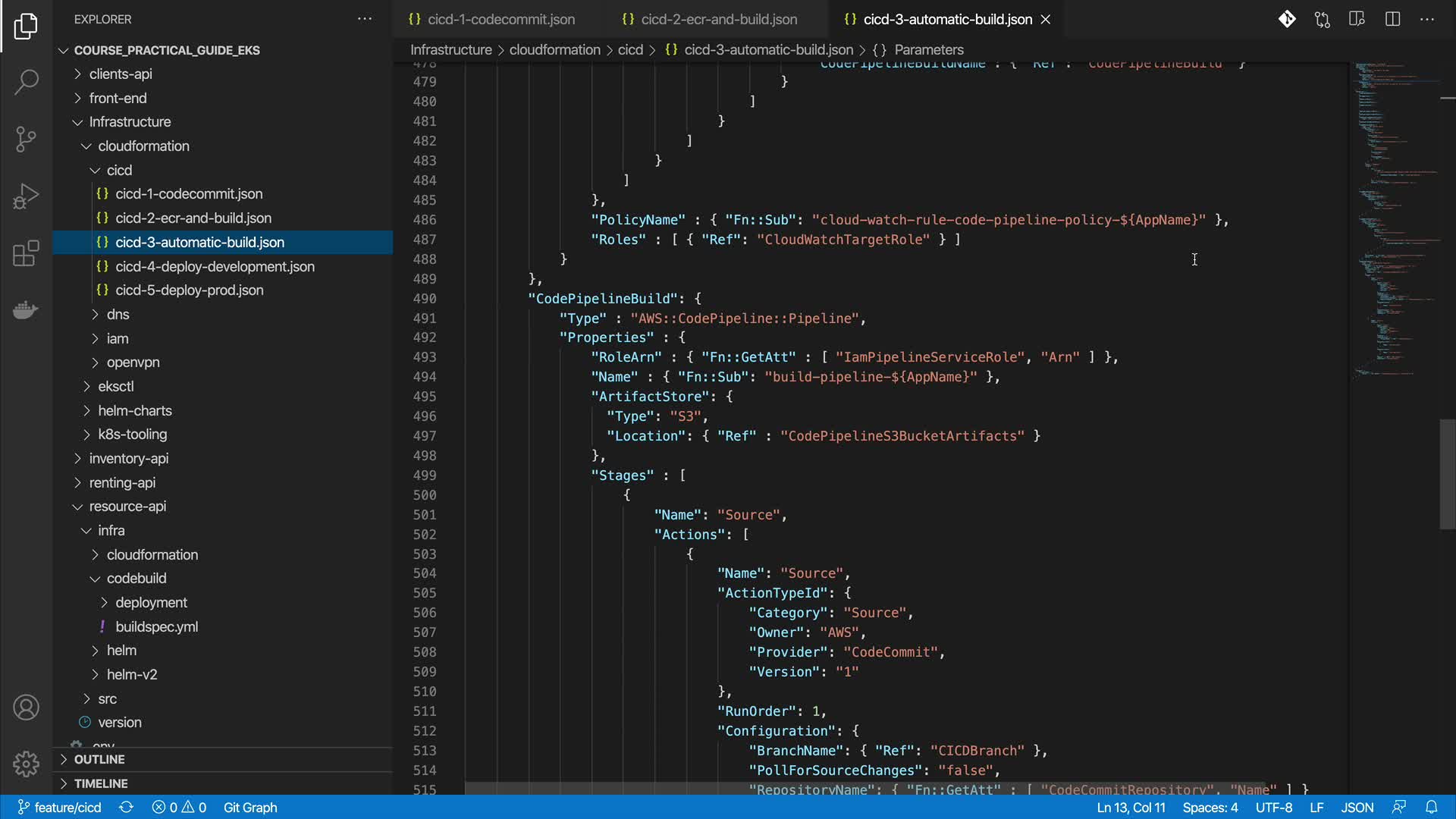Open the Accounts menu icon

[26, 708]
